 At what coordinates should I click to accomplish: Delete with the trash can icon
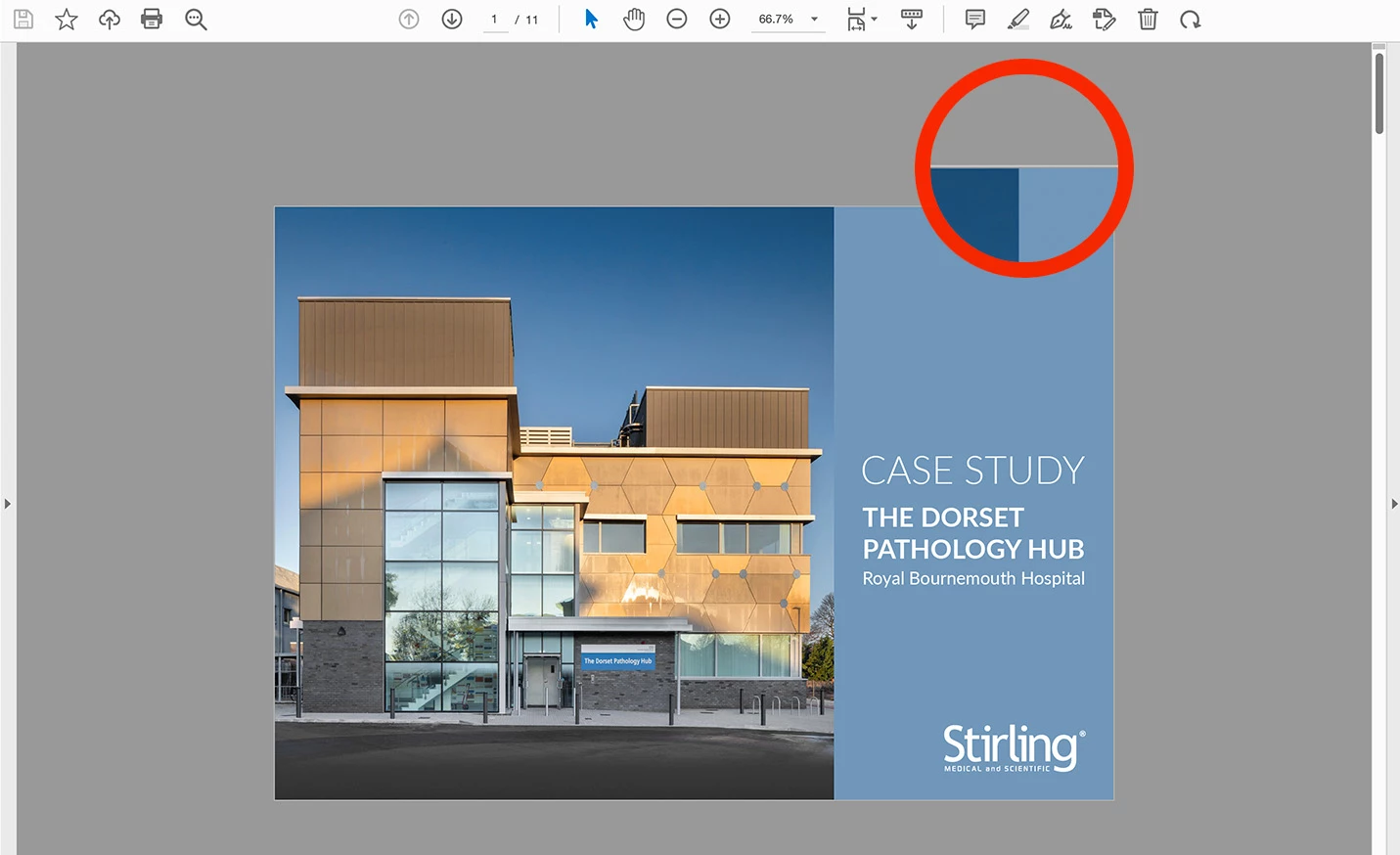pos(1148,20)
